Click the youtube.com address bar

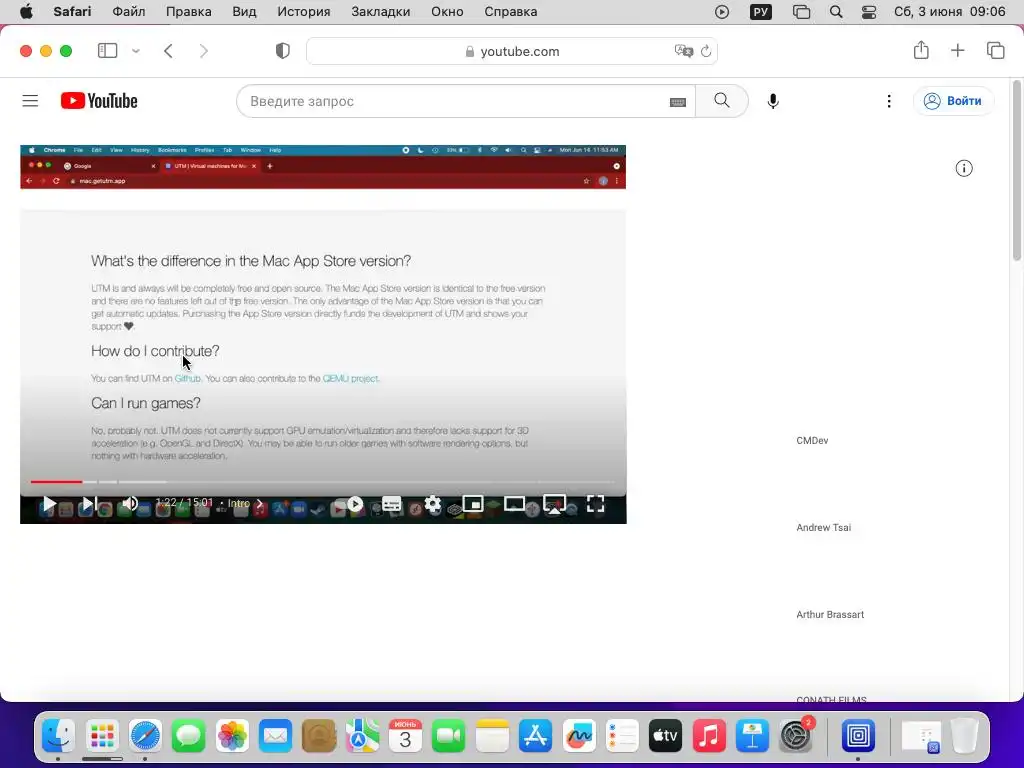point(512,51)
